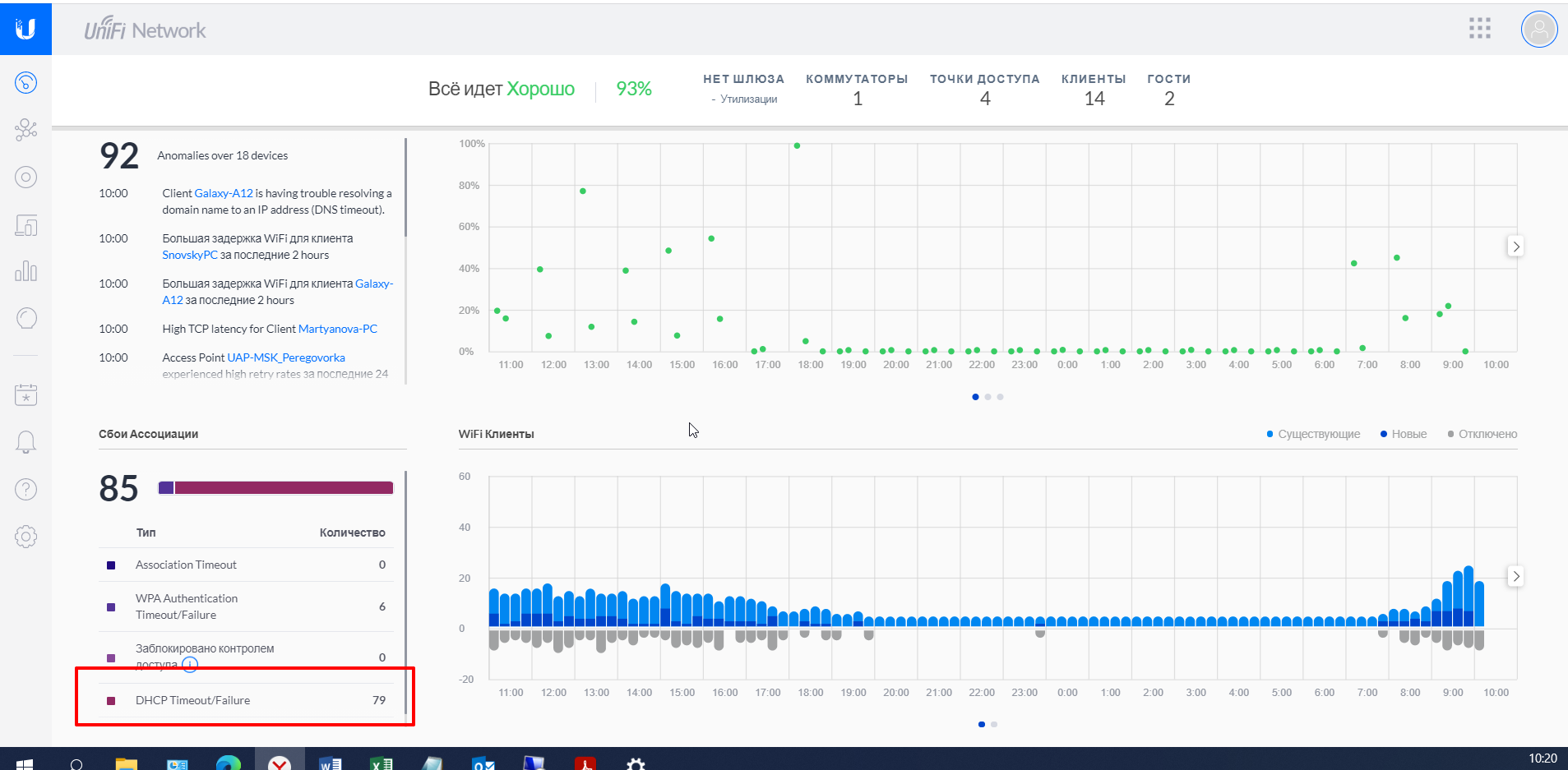Open the Нет шлюза summary section
The height and width of the screenshot is (770, 1568).
tap(743, 89)
